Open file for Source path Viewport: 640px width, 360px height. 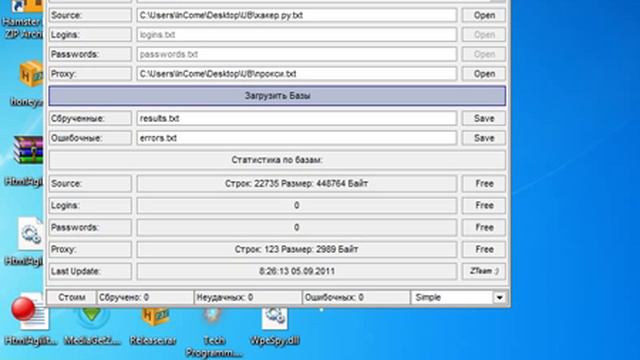click(x=484, y=15)
